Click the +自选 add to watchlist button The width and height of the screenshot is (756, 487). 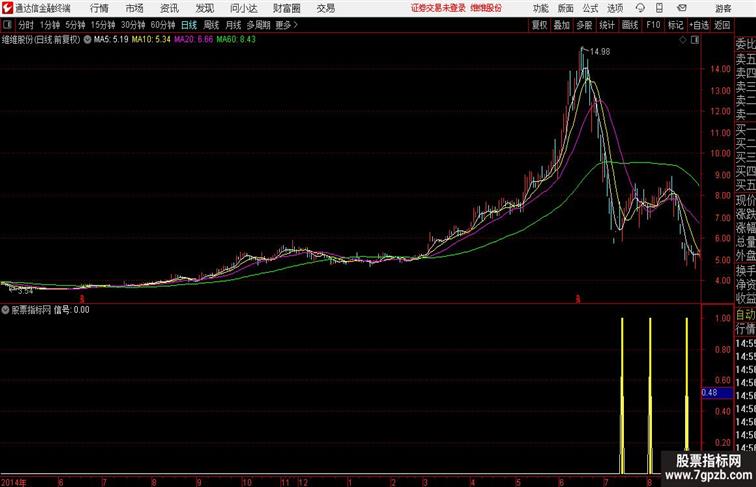click(699, 25)
